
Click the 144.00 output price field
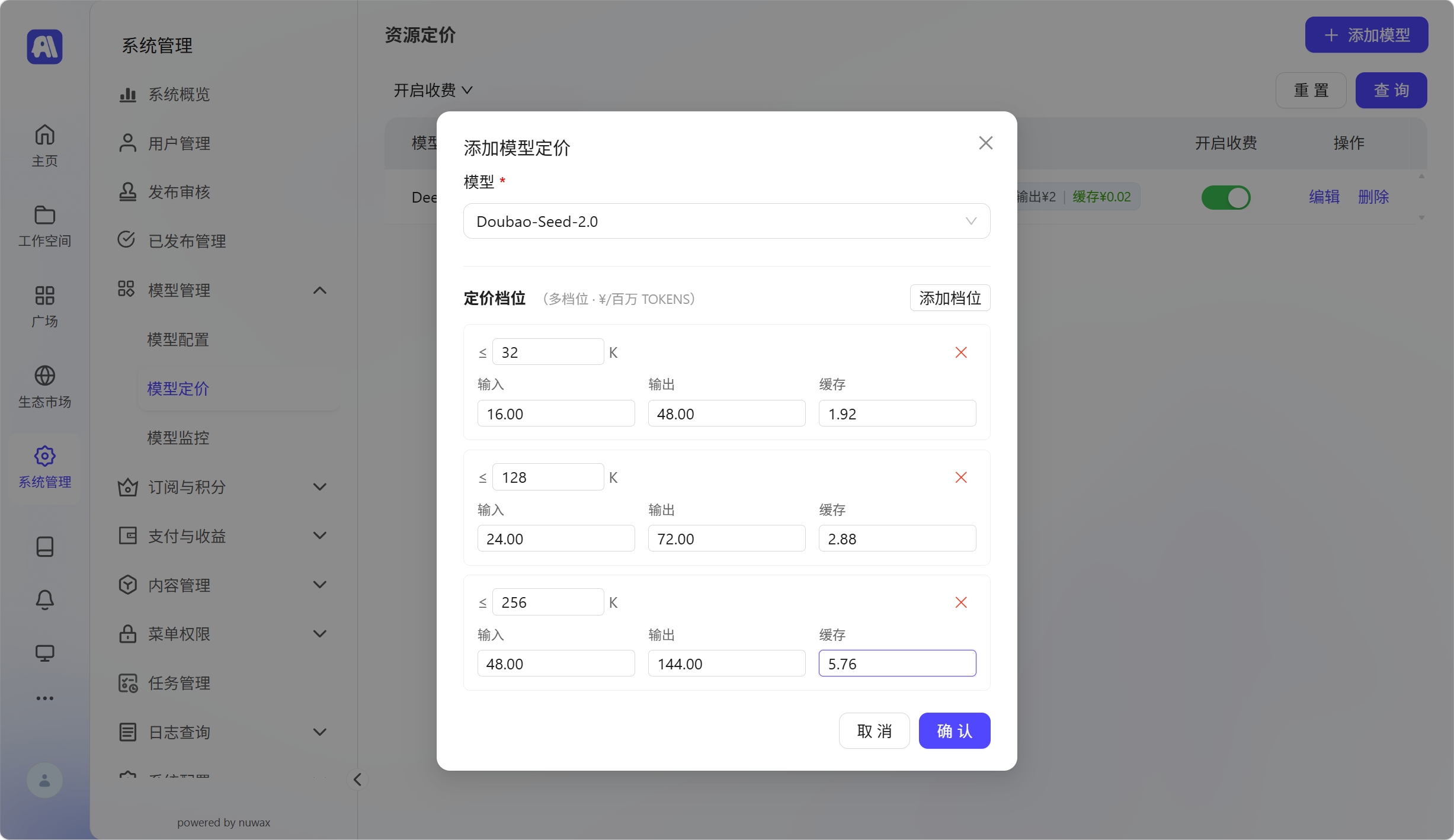[726, 663]
